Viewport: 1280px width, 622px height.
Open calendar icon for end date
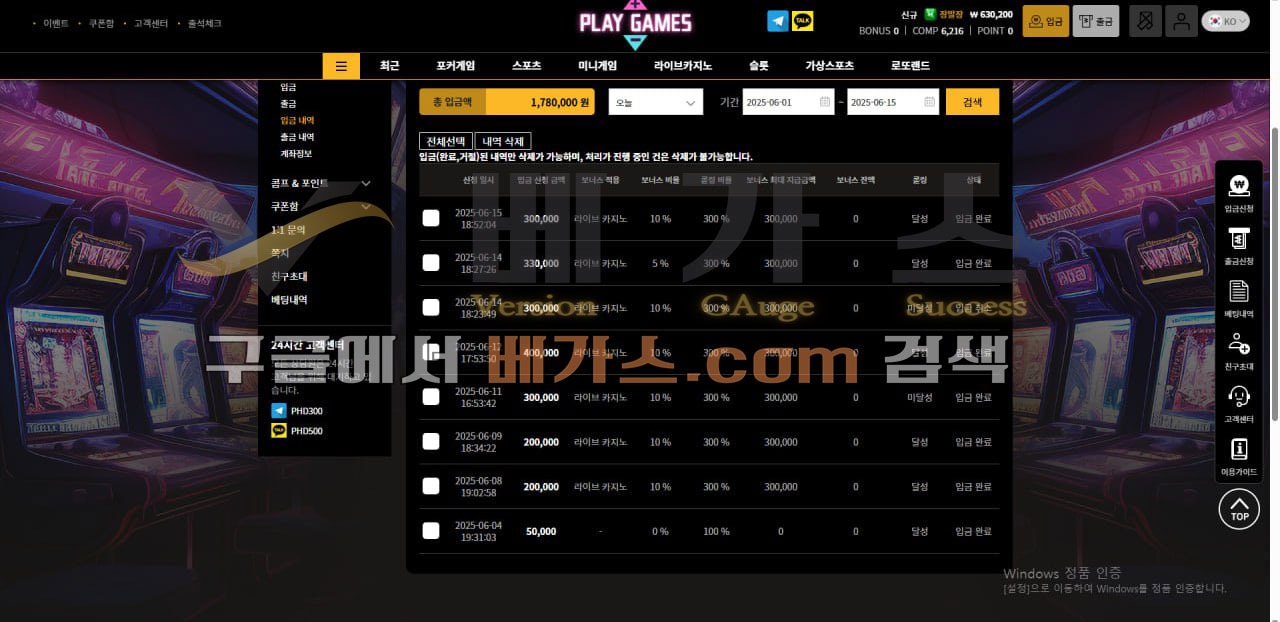click(x=929, y=102)
